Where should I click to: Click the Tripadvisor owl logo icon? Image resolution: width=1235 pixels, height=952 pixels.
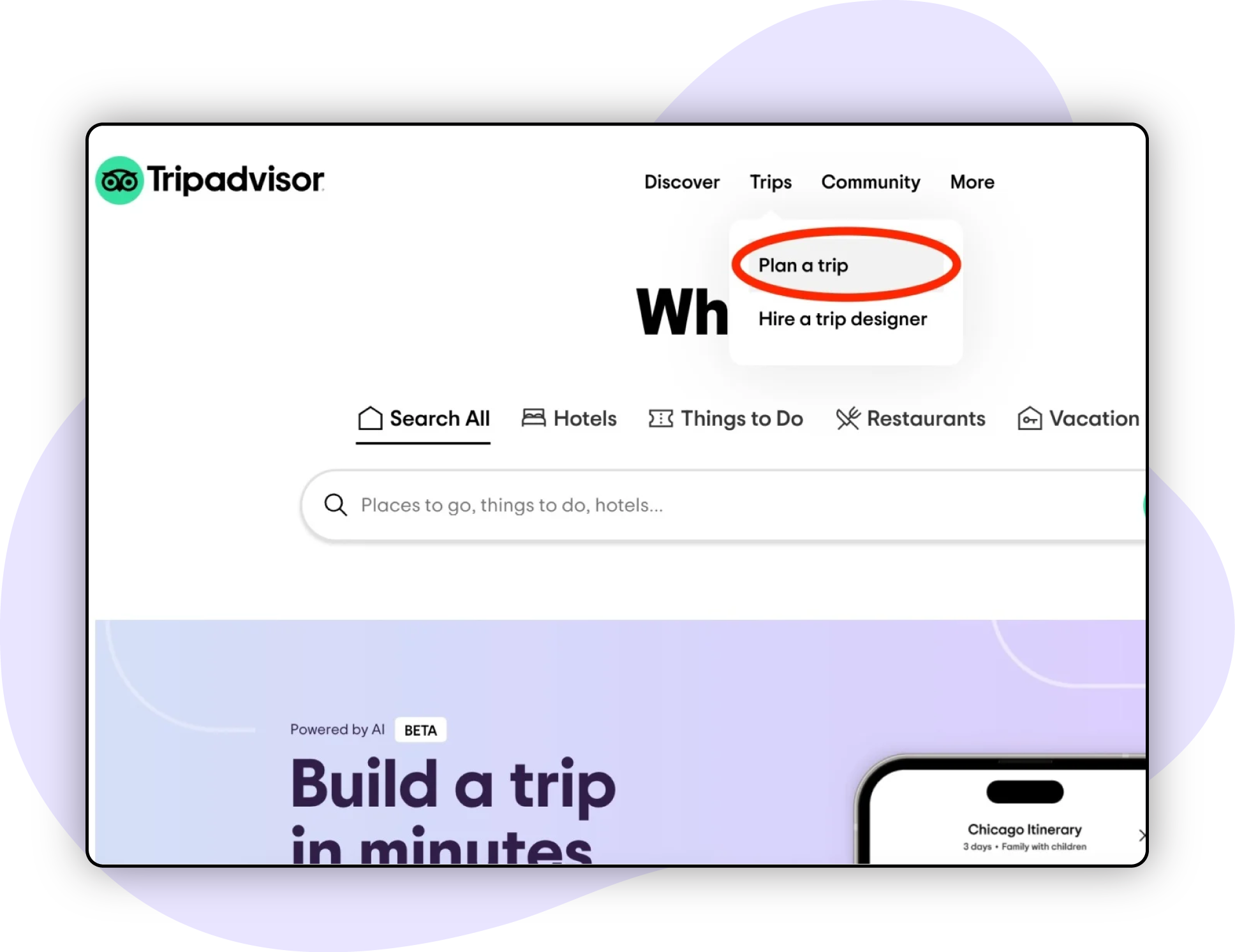118,180
